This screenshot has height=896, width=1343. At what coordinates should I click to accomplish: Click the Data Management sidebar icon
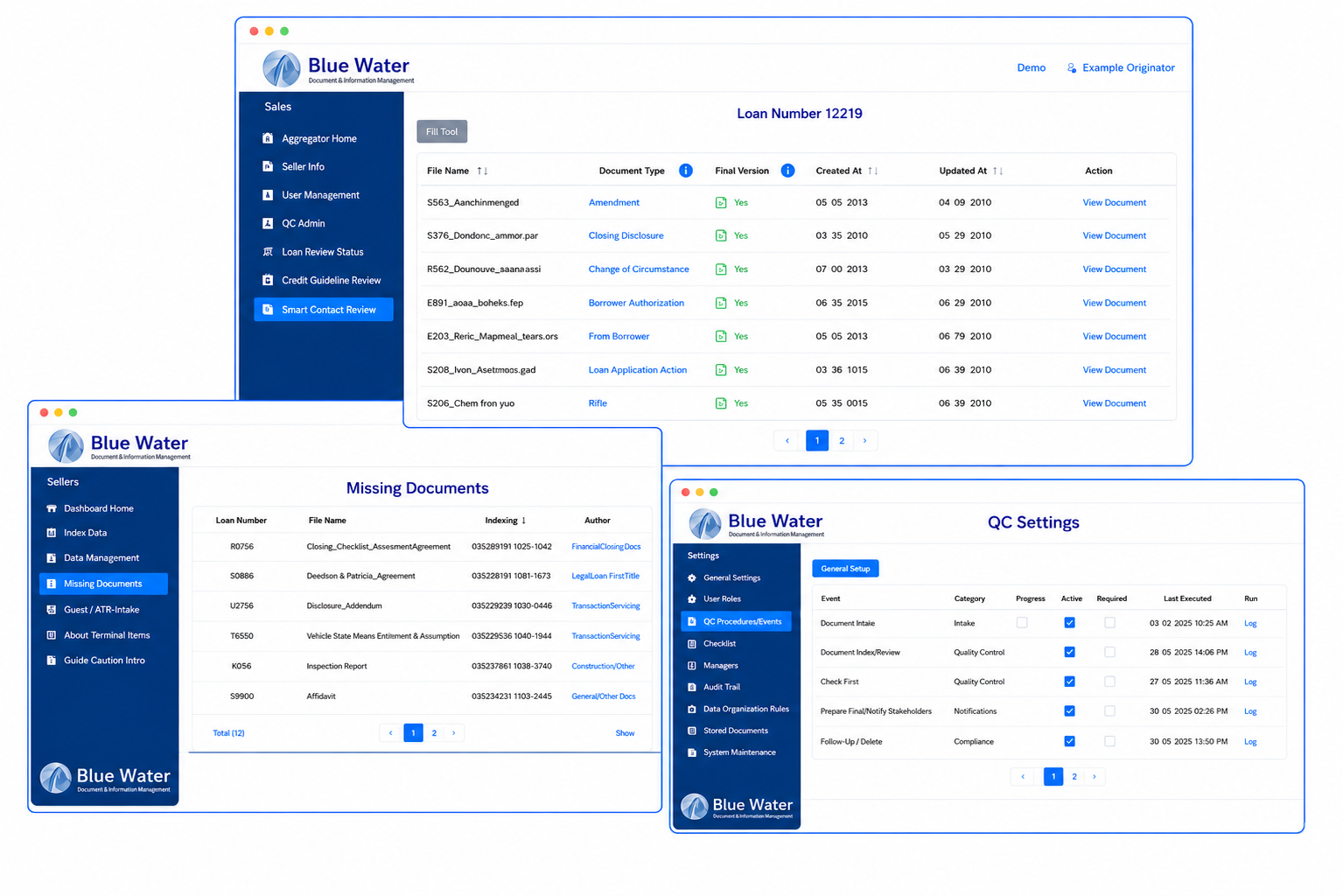pyautogui.click(x=52, y=558)
